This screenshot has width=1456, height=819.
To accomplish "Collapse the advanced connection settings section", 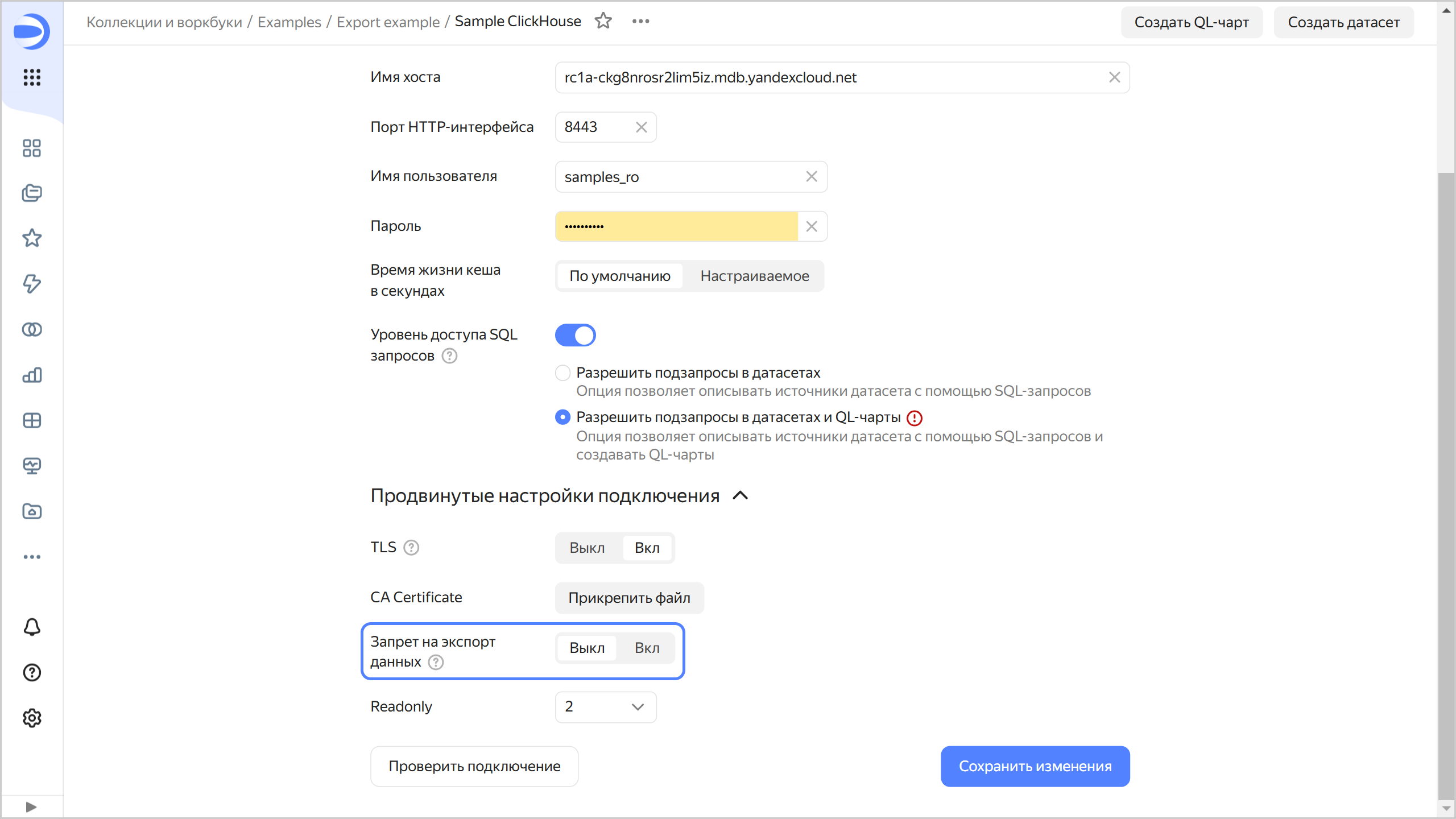I will click(740, 495).
